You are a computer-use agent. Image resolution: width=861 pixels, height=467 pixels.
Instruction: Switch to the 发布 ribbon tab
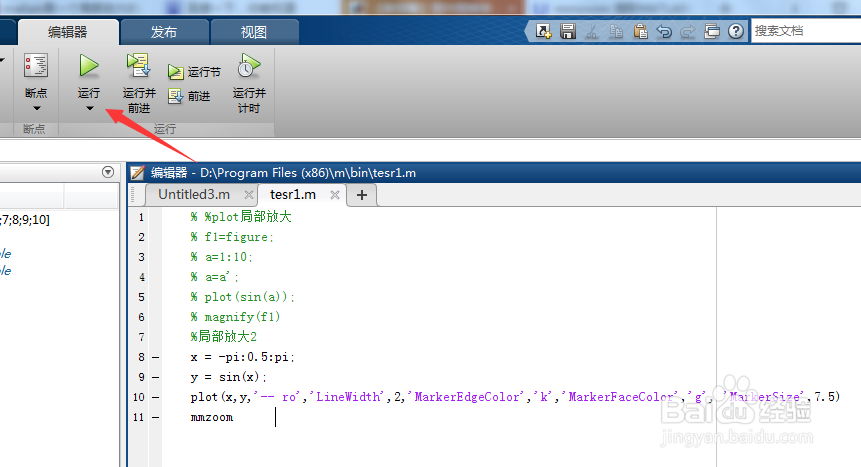coord(164,32)
